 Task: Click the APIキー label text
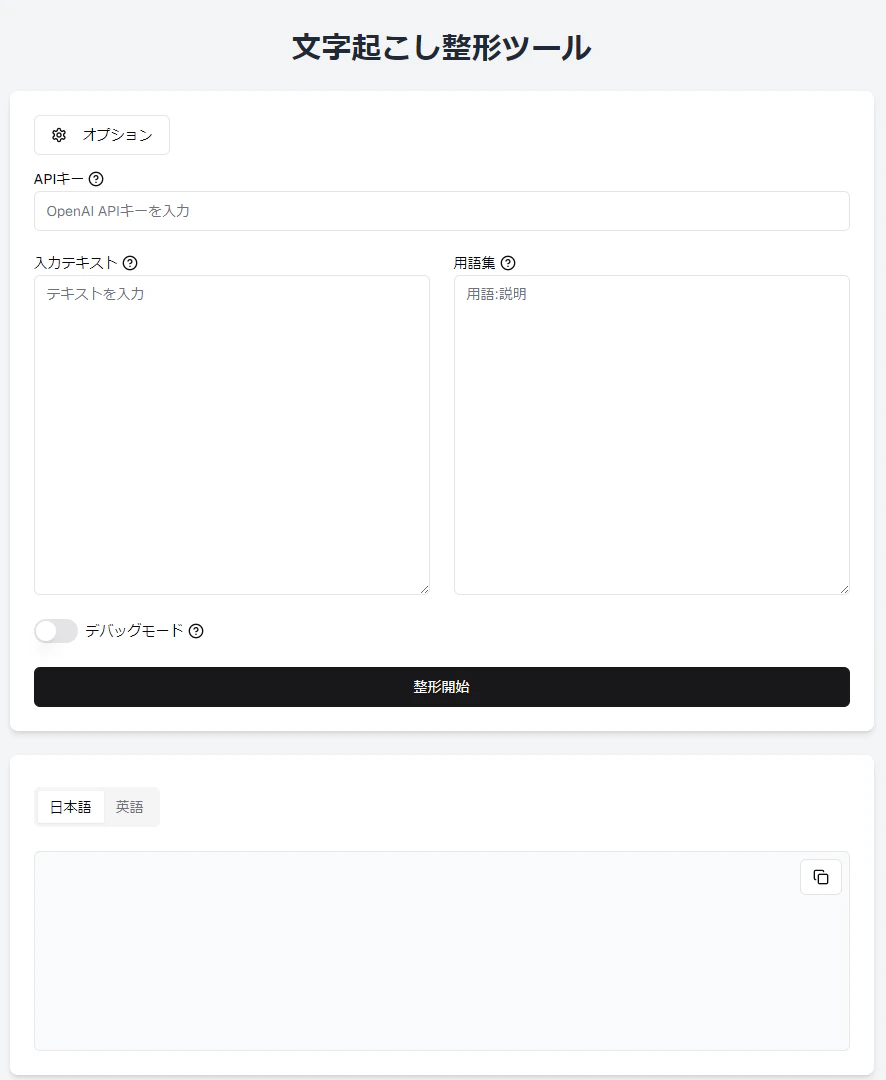59,179
